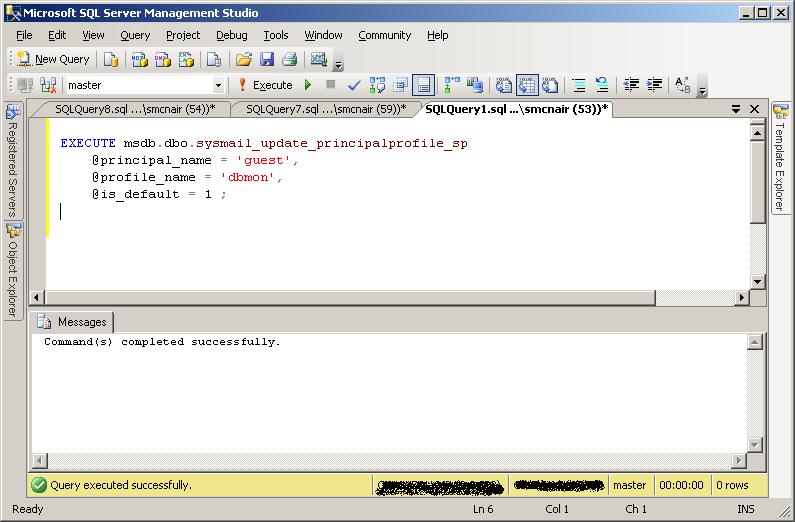Image resolution: width=795 pixels, height=522 pixels.
Task: Start an Analysis Services DMX Query
Action: pyautogui.click(x=163, y=59)
